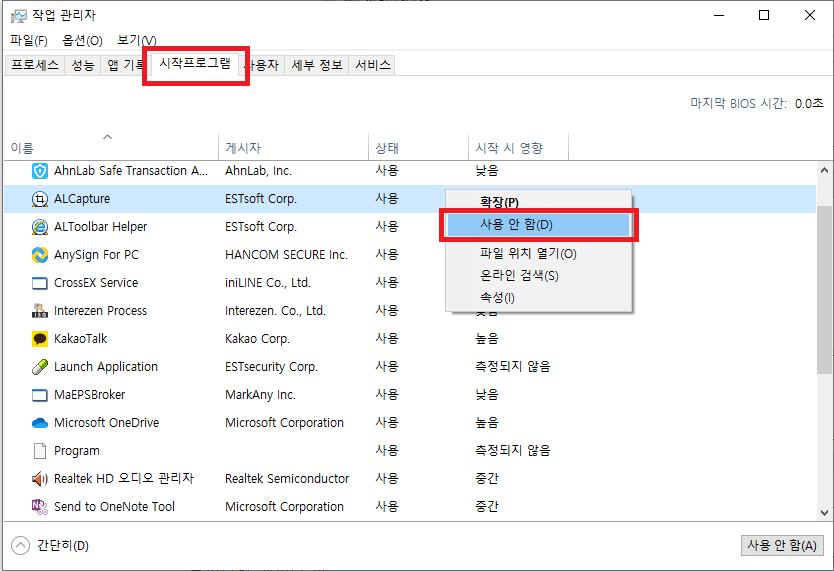834x571 pixels.
Task: Click publisher MarkAny Inc.
Action: pos(260,395)
